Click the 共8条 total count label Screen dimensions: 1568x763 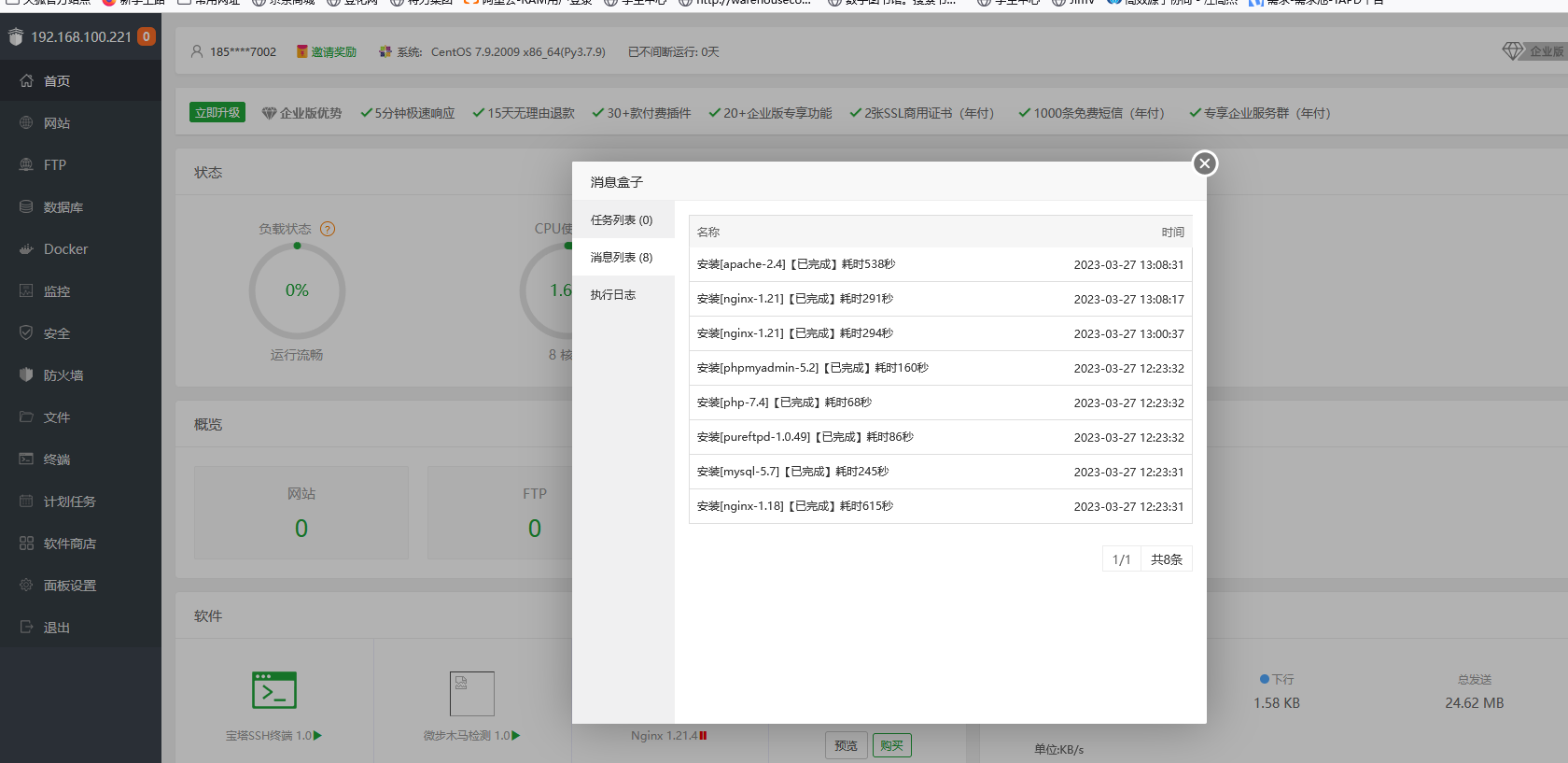(1167, 559)
